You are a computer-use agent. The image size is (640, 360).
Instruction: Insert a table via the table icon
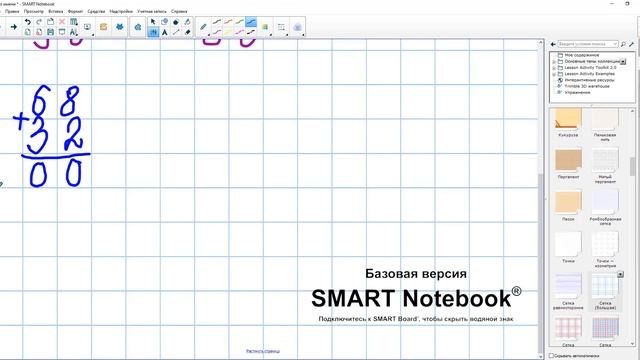click(x=73, y=22)
